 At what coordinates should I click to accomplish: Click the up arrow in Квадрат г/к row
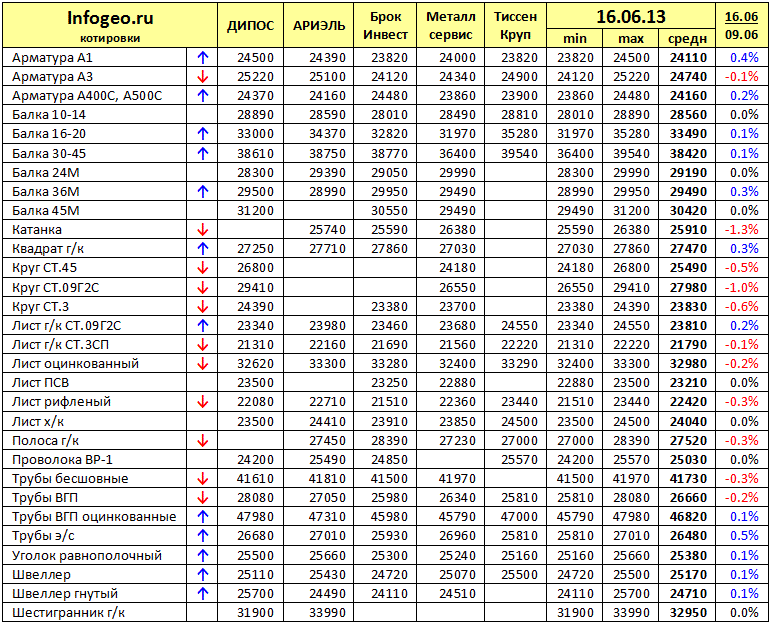[x=203, y=248]
